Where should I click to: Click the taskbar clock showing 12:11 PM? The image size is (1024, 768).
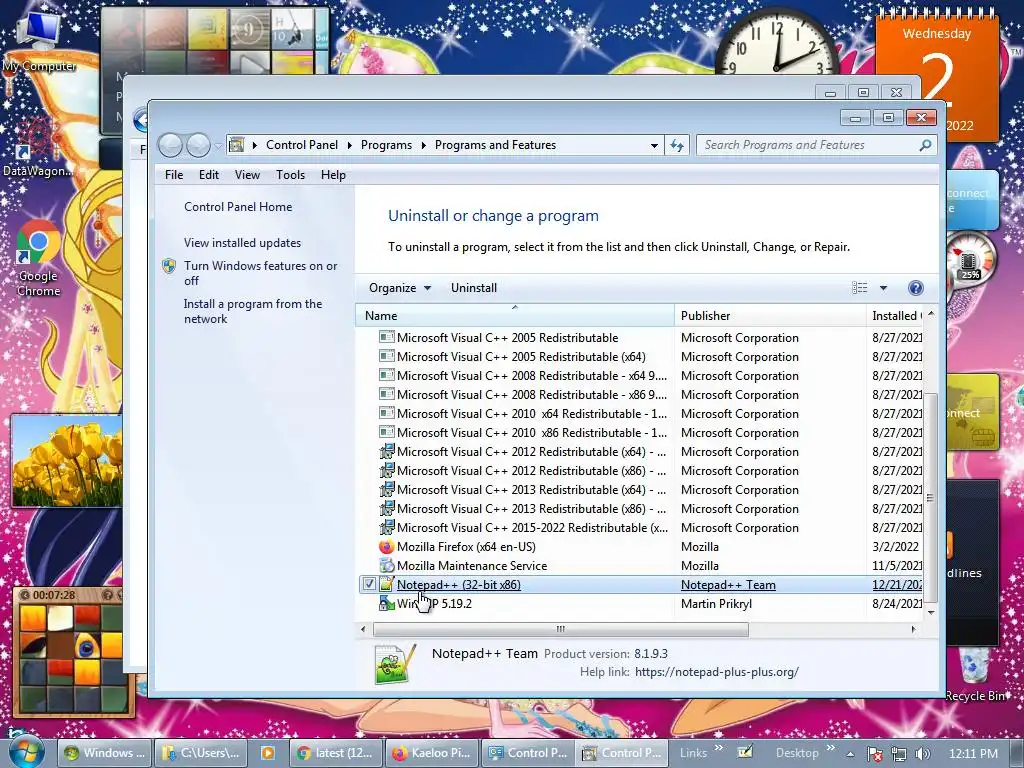pyautogui.click(x=973, y=754)
